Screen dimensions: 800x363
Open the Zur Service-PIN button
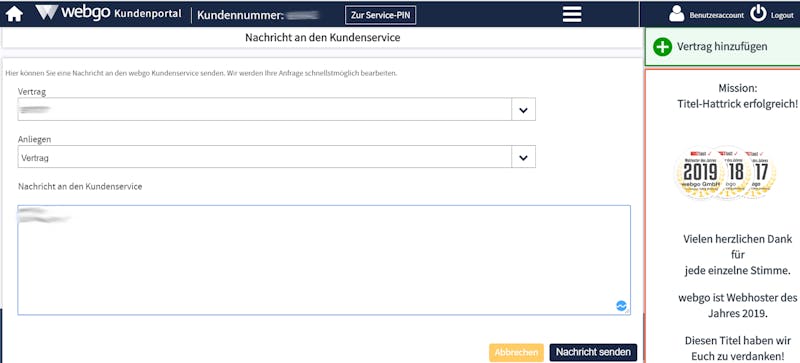coord(381,15)
